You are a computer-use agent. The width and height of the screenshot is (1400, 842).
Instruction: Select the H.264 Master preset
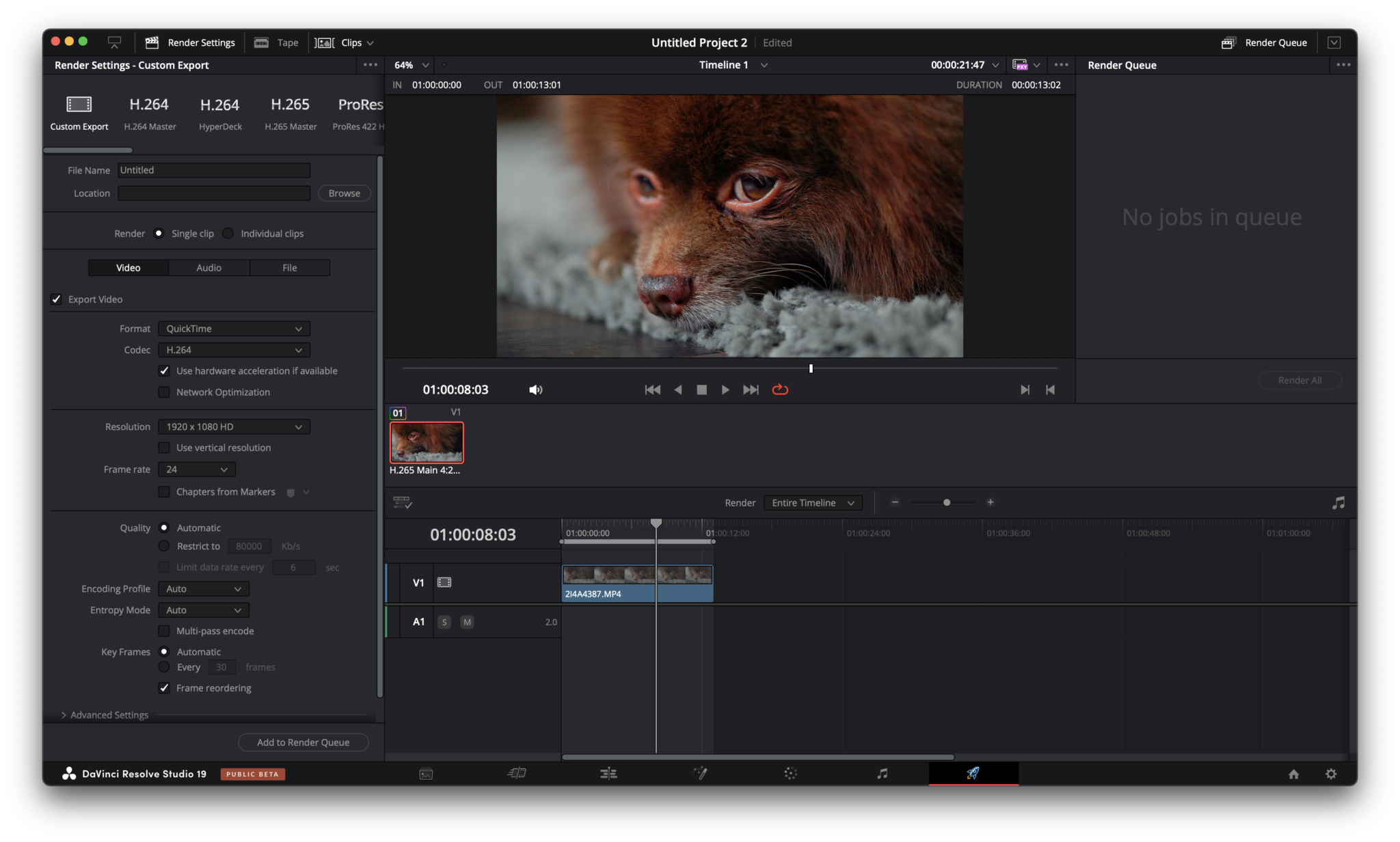coord(150,113)
